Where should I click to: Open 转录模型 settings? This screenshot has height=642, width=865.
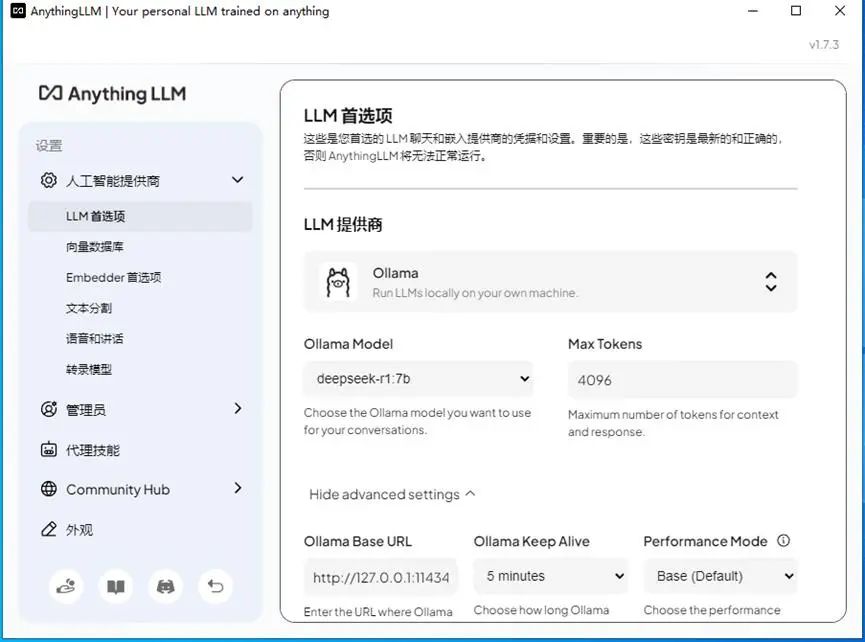pyautogui.click(x=89, y=370)
